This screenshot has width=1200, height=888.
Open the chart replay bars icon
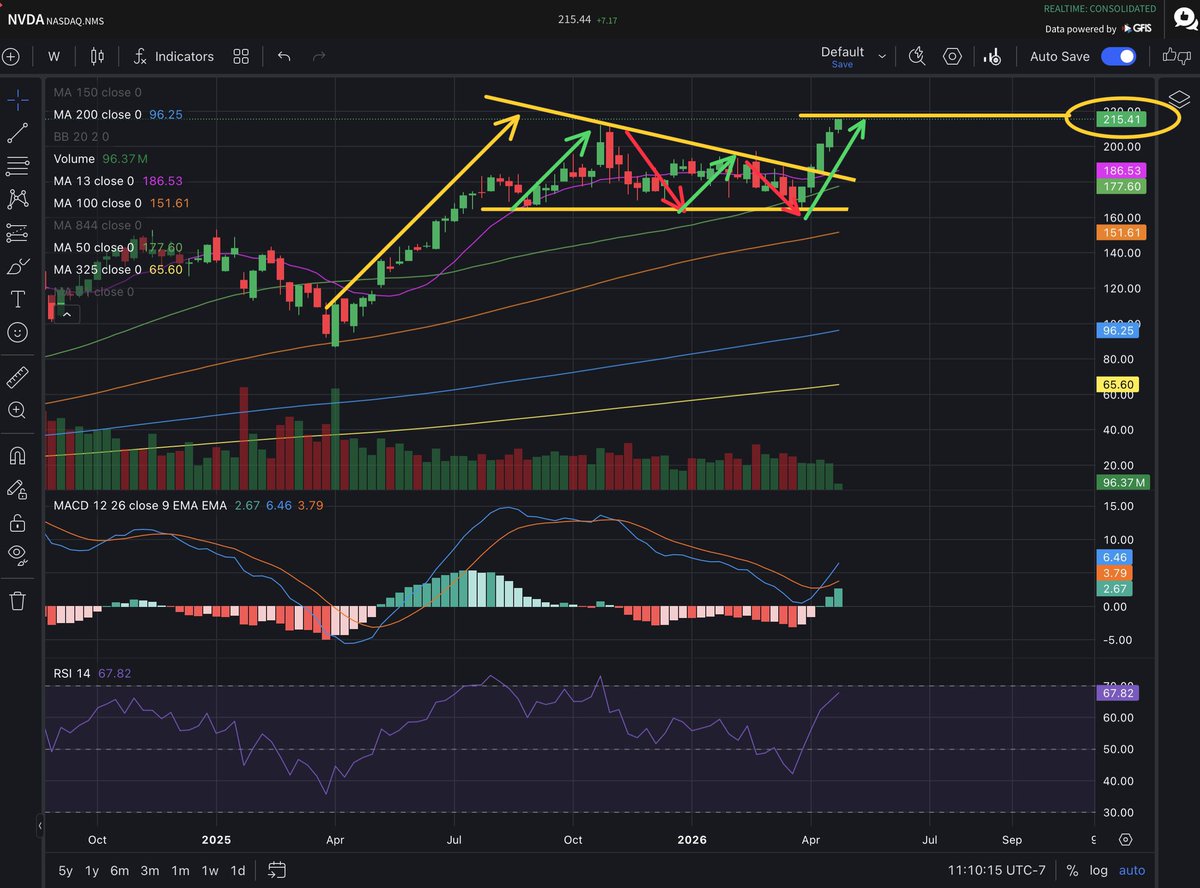tap(992, 57)
